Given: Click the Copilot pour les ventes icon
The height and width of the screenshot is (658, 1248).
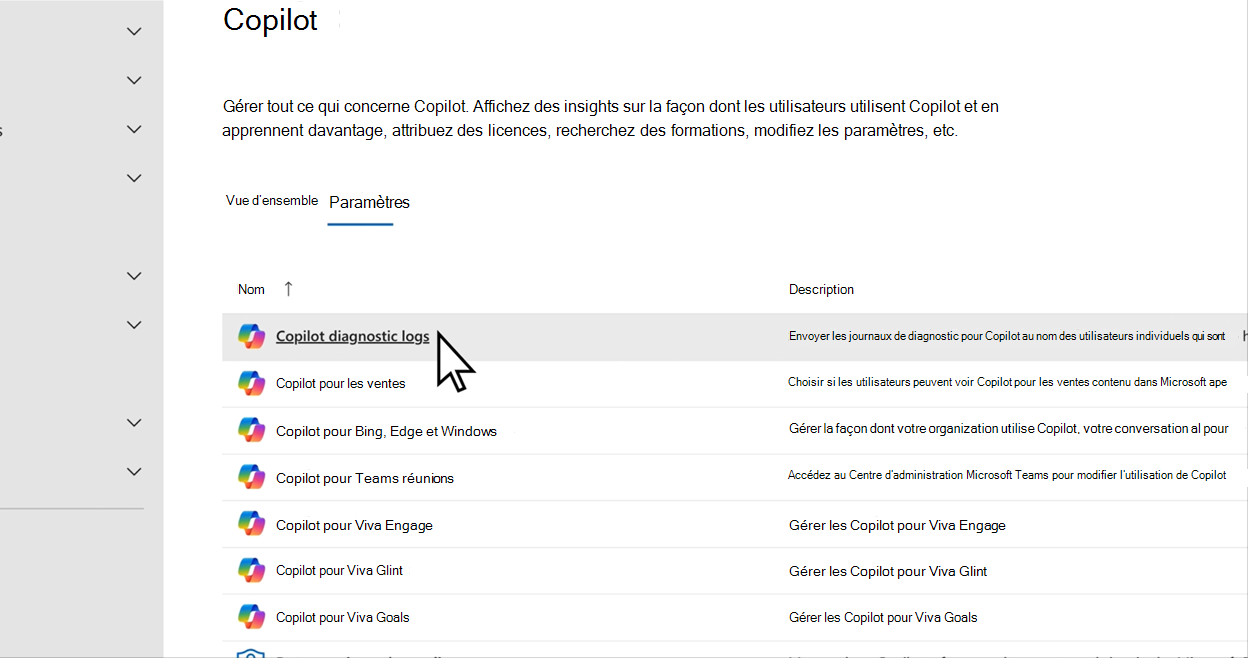Looking at the screenshot, I should click(x=251, y=383).
